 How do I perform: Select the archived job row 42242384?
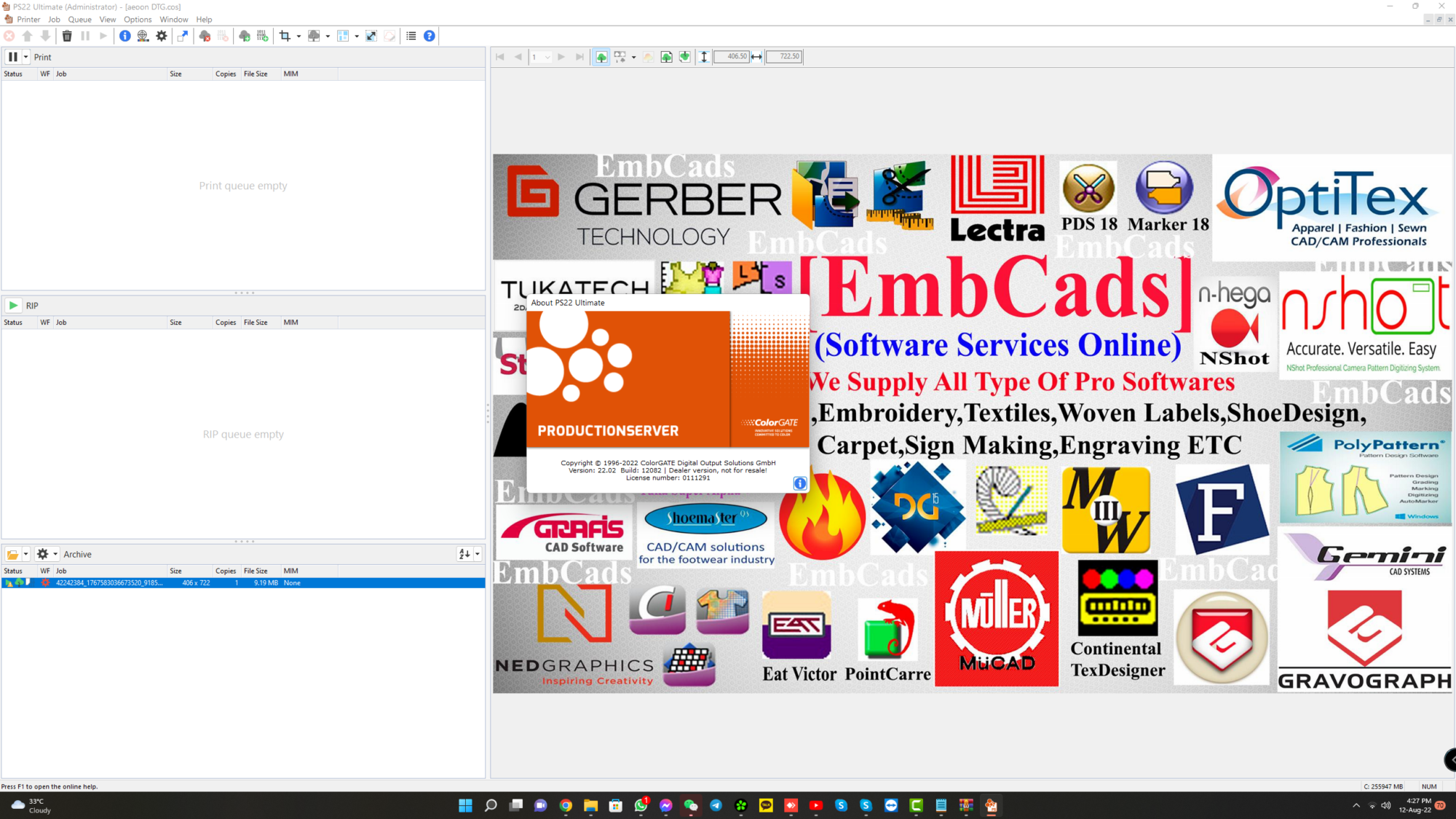point(109,582)
